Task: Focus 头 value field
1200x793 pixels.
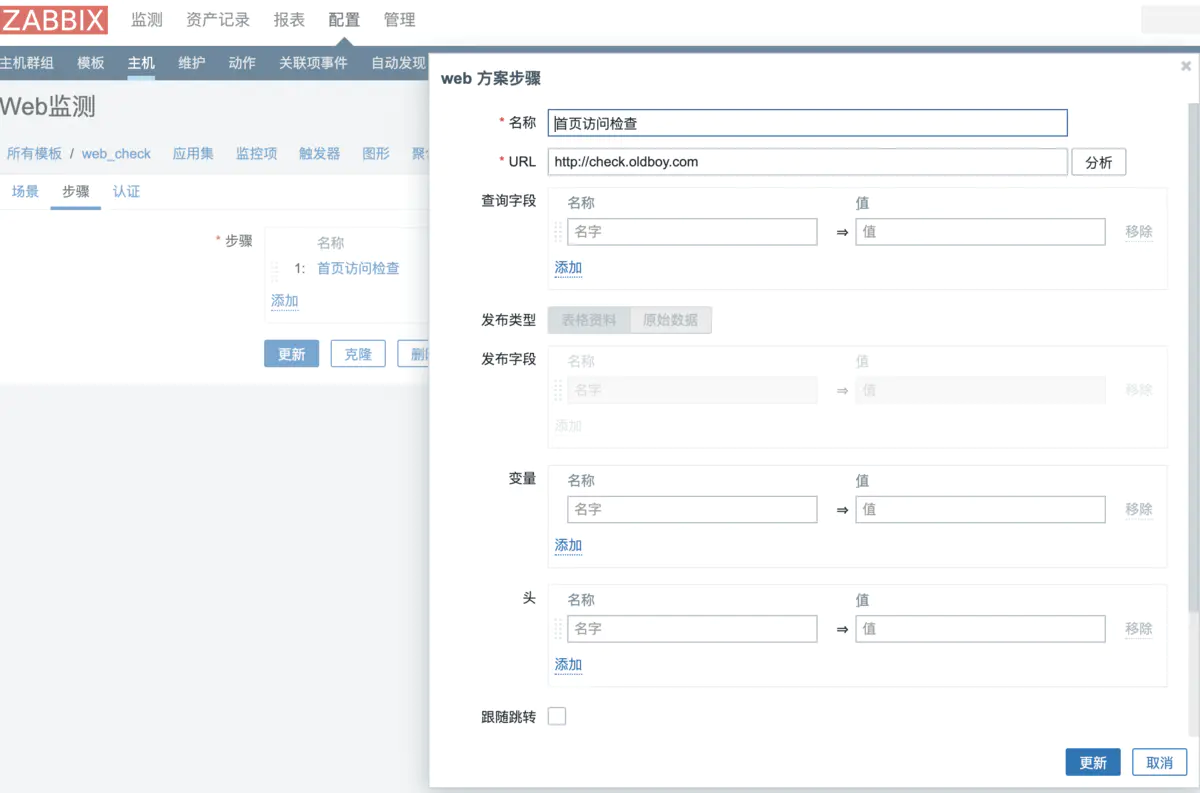Action: point(981,629)
